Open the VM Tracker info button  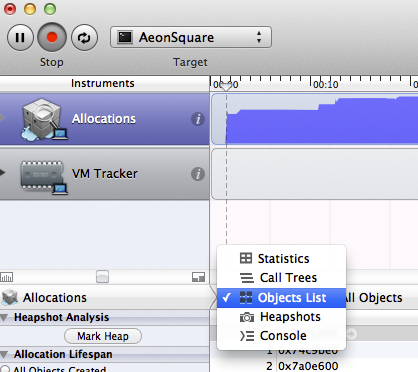[198, 174]
